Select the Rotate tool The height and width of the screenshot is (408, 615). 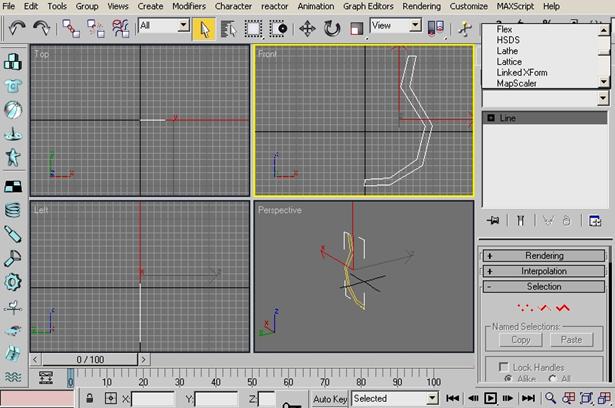(x=331, y=28)
